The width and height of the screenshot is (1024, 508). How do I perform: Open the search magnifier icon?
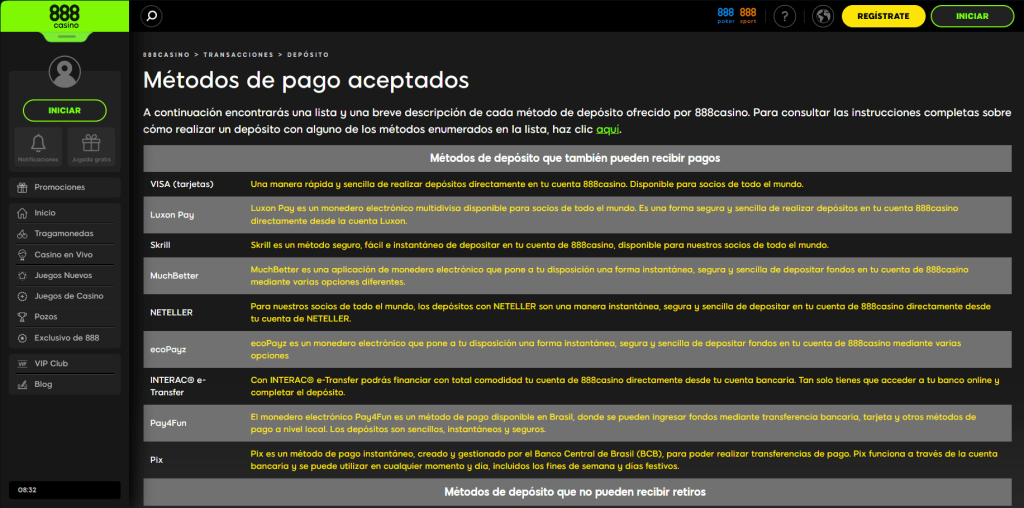pyautogui.click(x=152, y=16)
